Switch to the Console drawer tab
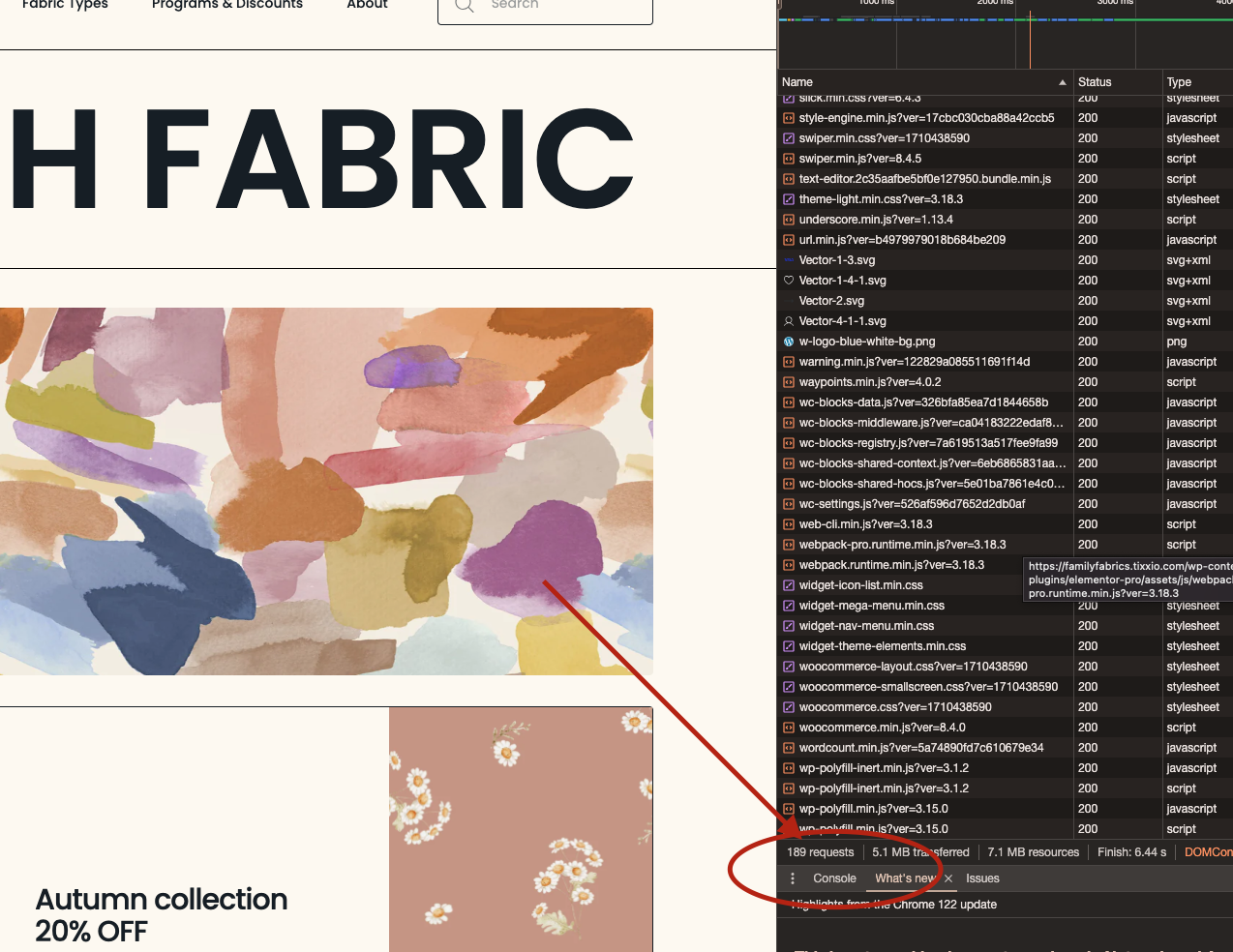Screen dimensions: 1233x952 coord(834,878)
